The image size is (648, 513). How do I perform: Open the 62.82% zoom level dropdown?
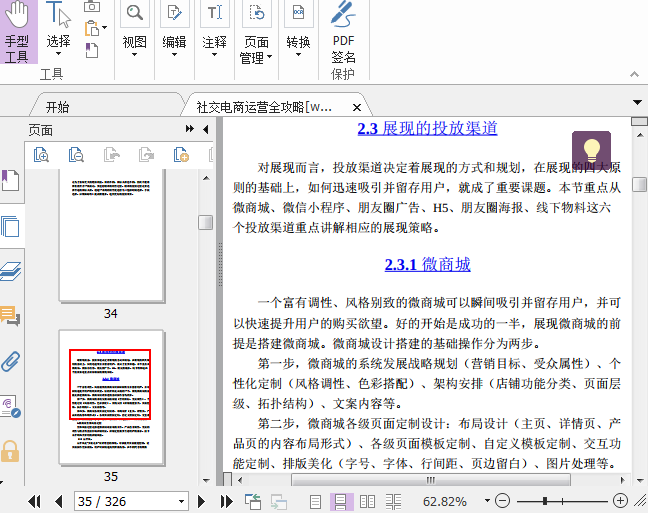point(488,501)
